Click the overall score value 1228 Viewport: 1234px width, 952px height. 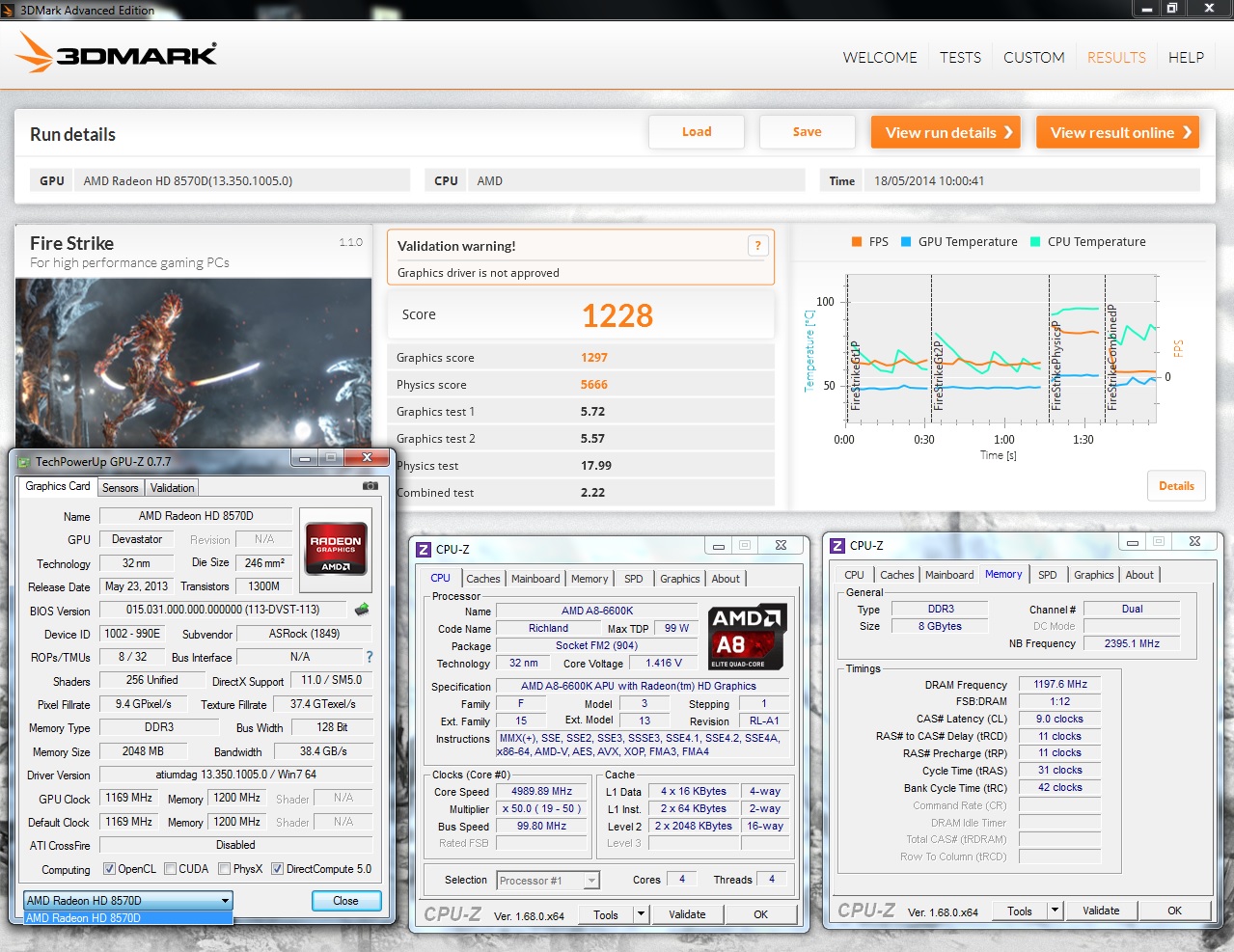pyautogui.click(x=617, y=315)
